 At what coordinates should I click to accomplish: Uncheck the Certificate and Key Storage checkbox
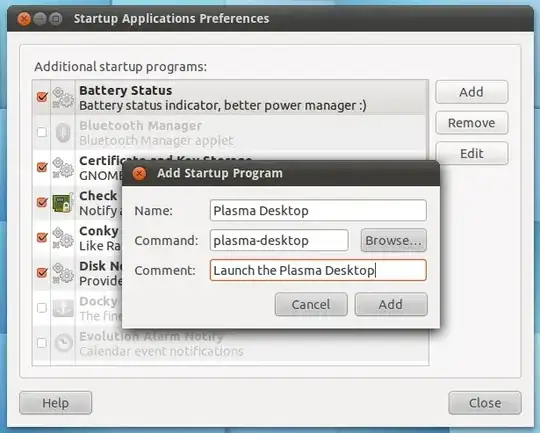(42, 167)
